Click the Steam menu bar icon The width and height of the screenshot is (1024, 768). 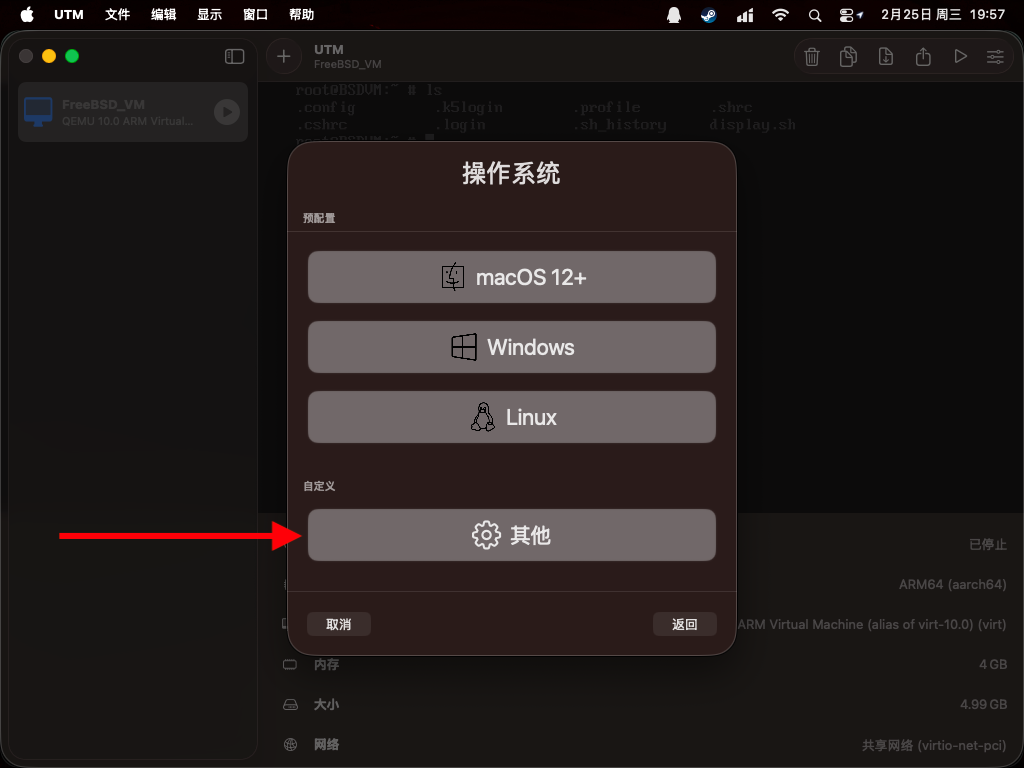click(709, 15)
